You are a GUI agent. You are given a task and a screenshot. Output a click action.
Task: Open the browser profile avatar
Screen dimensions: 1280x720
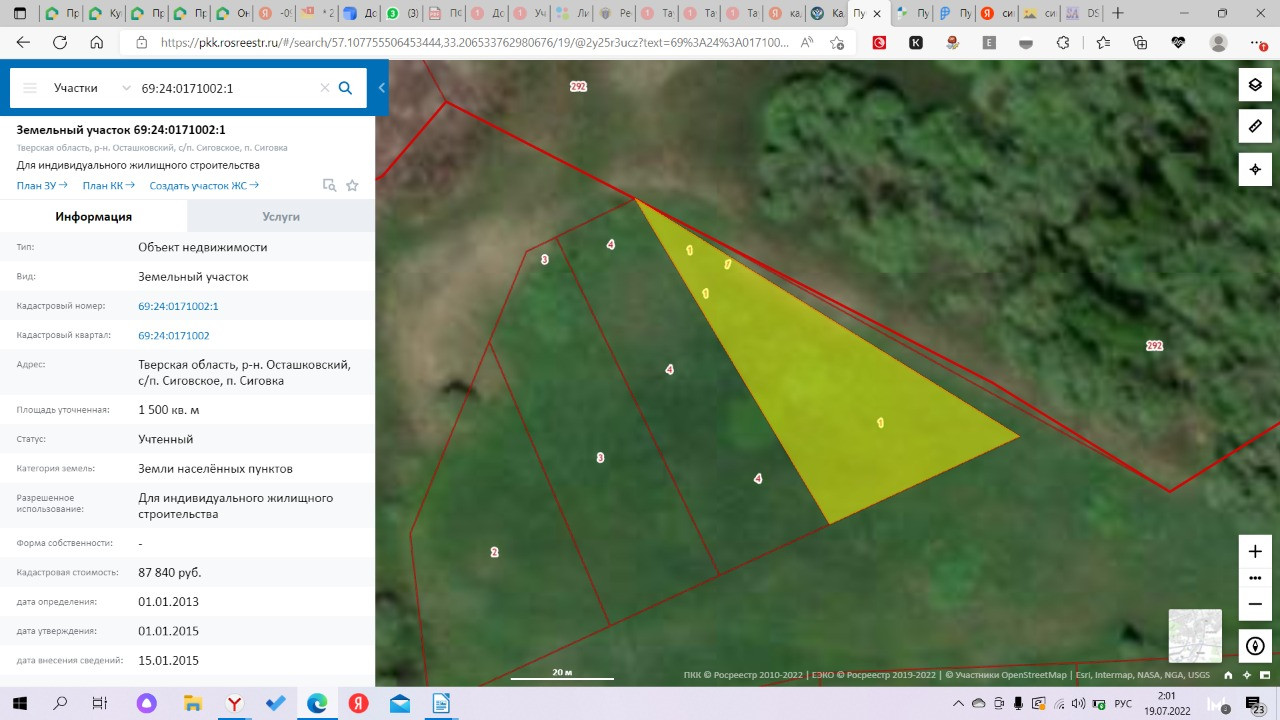click(1218, 43)
